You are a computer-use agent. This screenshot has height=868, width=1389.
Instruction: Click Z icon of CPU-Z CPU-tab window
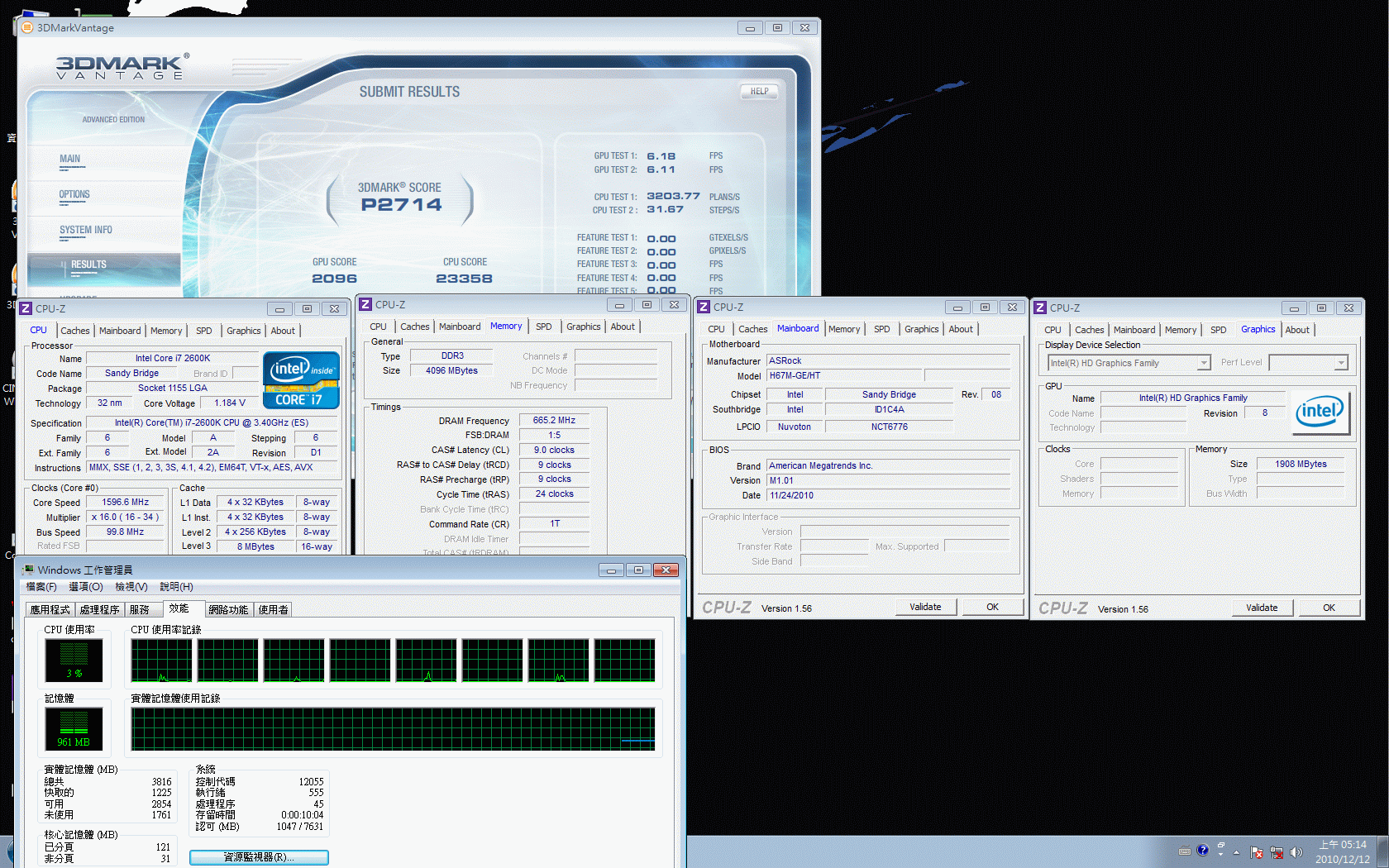(x=26, y=308)
